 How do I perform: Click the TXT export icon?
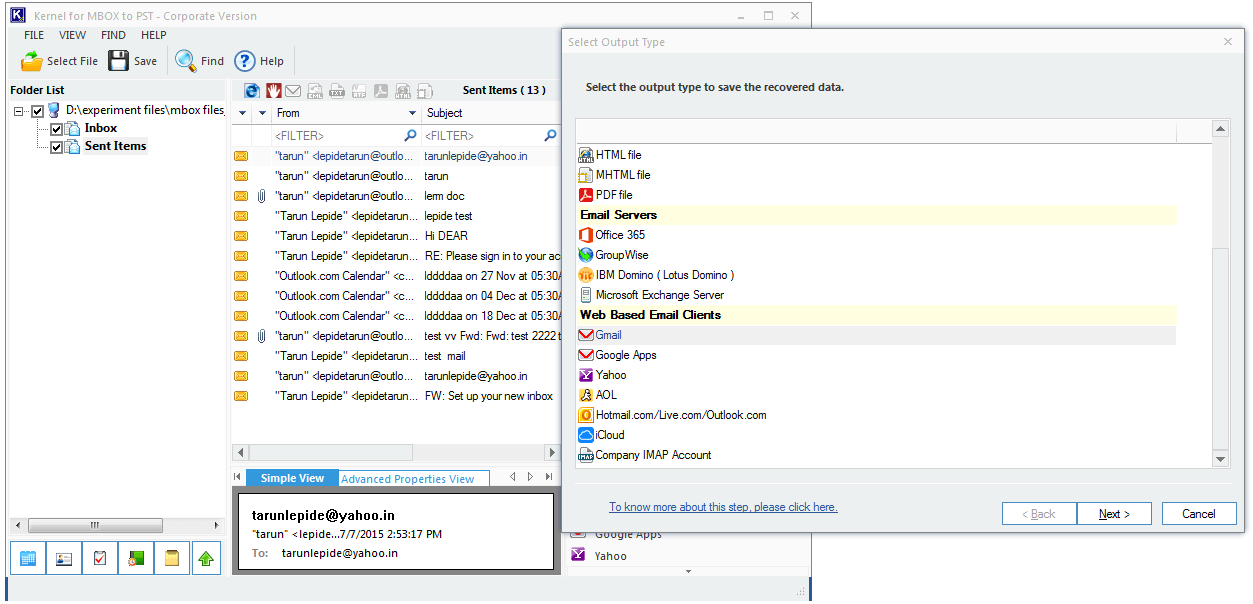pyautogui.click(x=337, y=91)
